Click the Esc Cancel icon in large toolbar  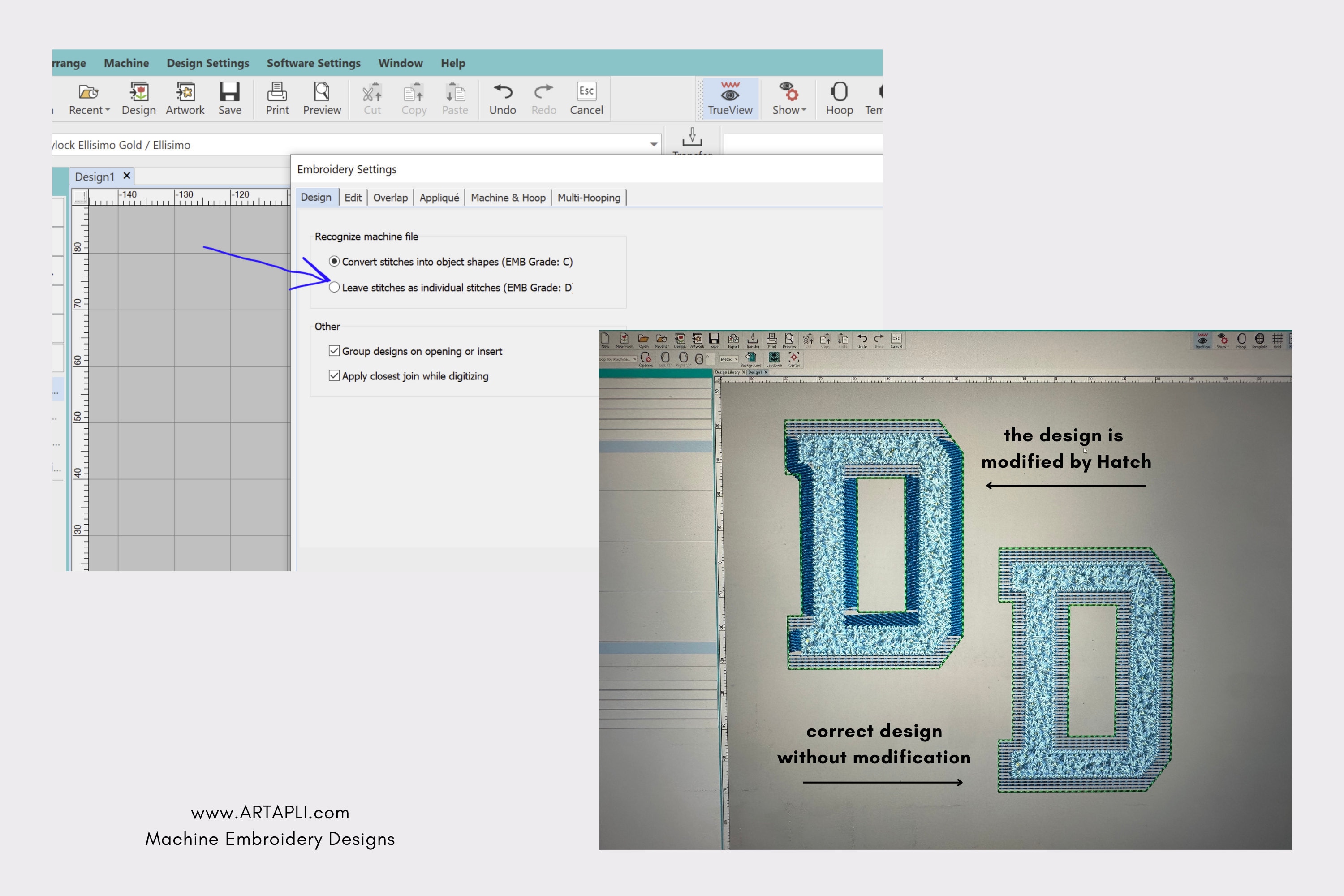coord(586,99)
